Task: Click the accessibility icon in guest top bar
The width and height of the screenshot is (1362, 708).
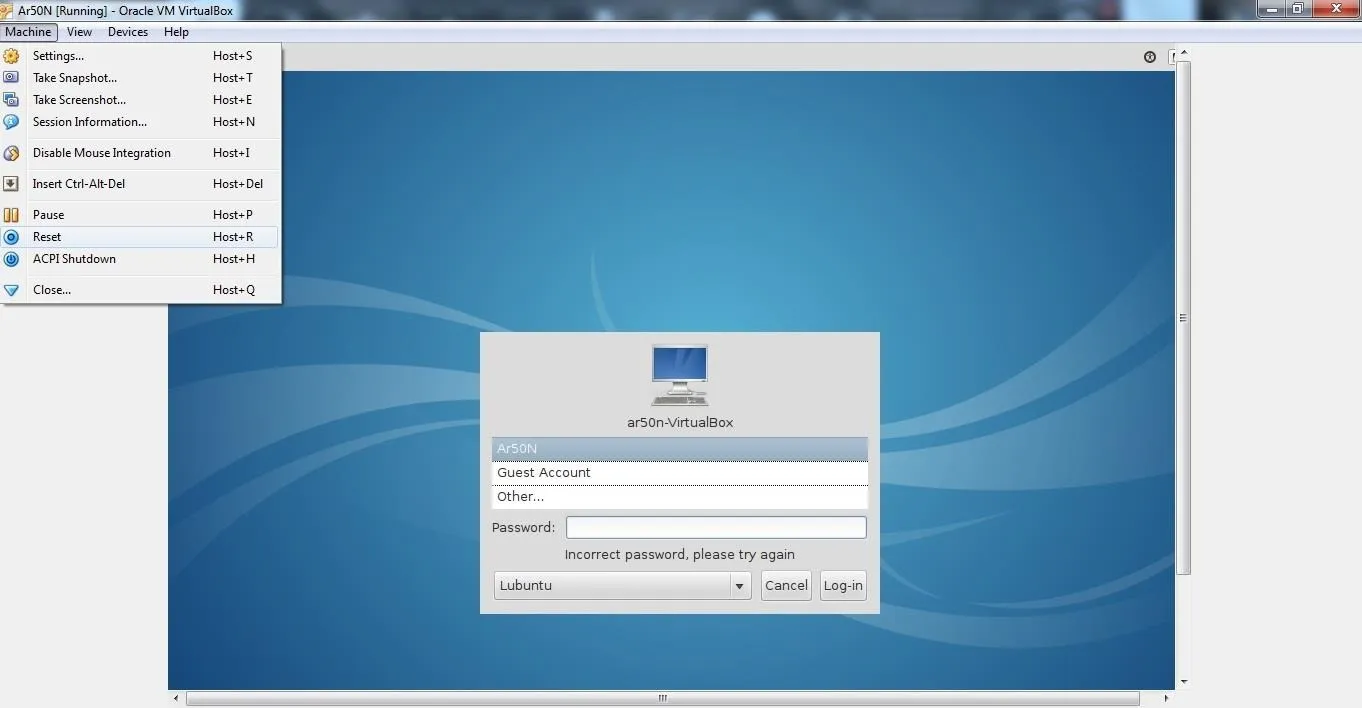Action: 1150,57
